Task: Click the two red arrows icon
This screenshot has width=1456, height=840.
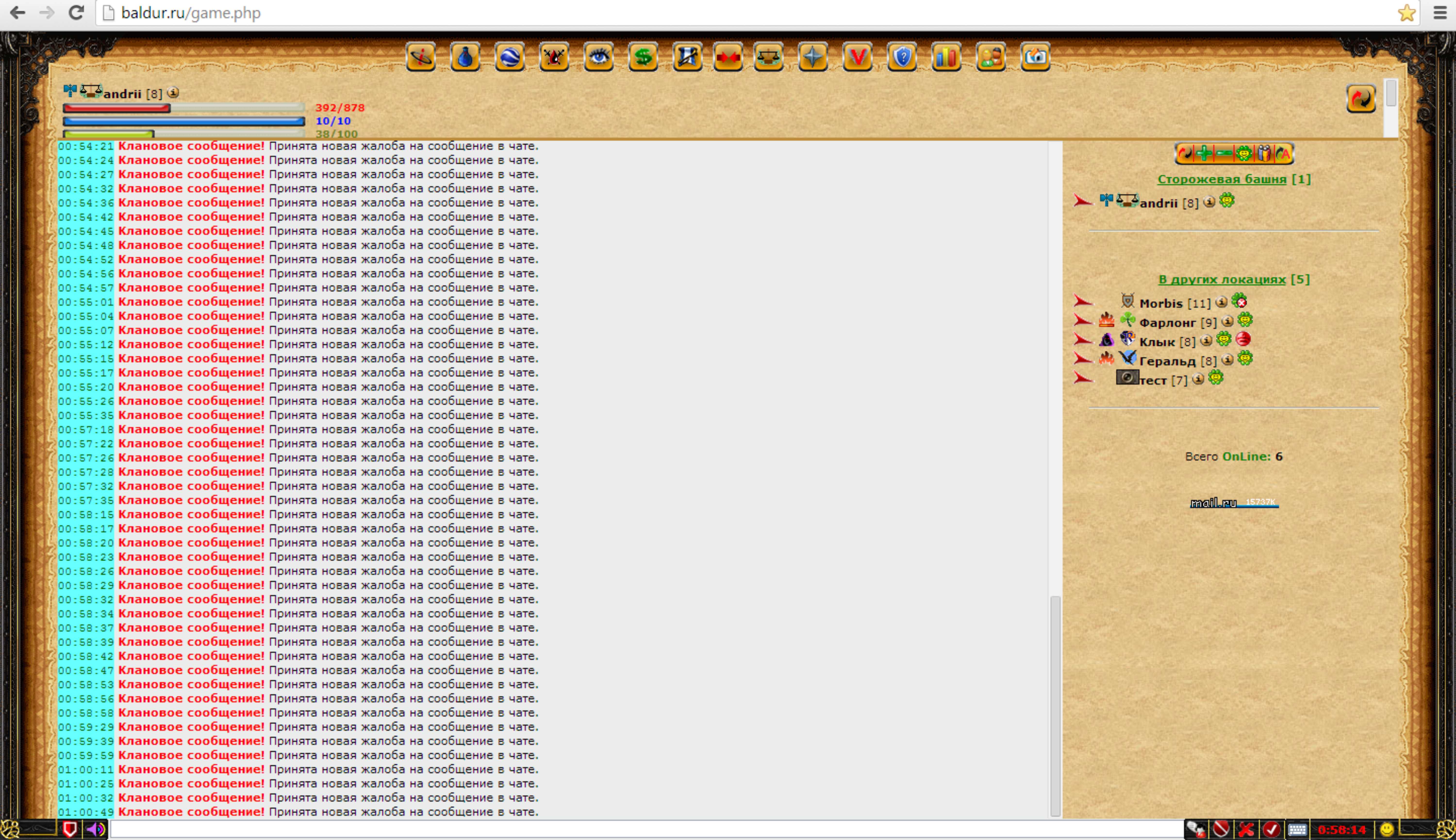Action: [x=728, y=57]
